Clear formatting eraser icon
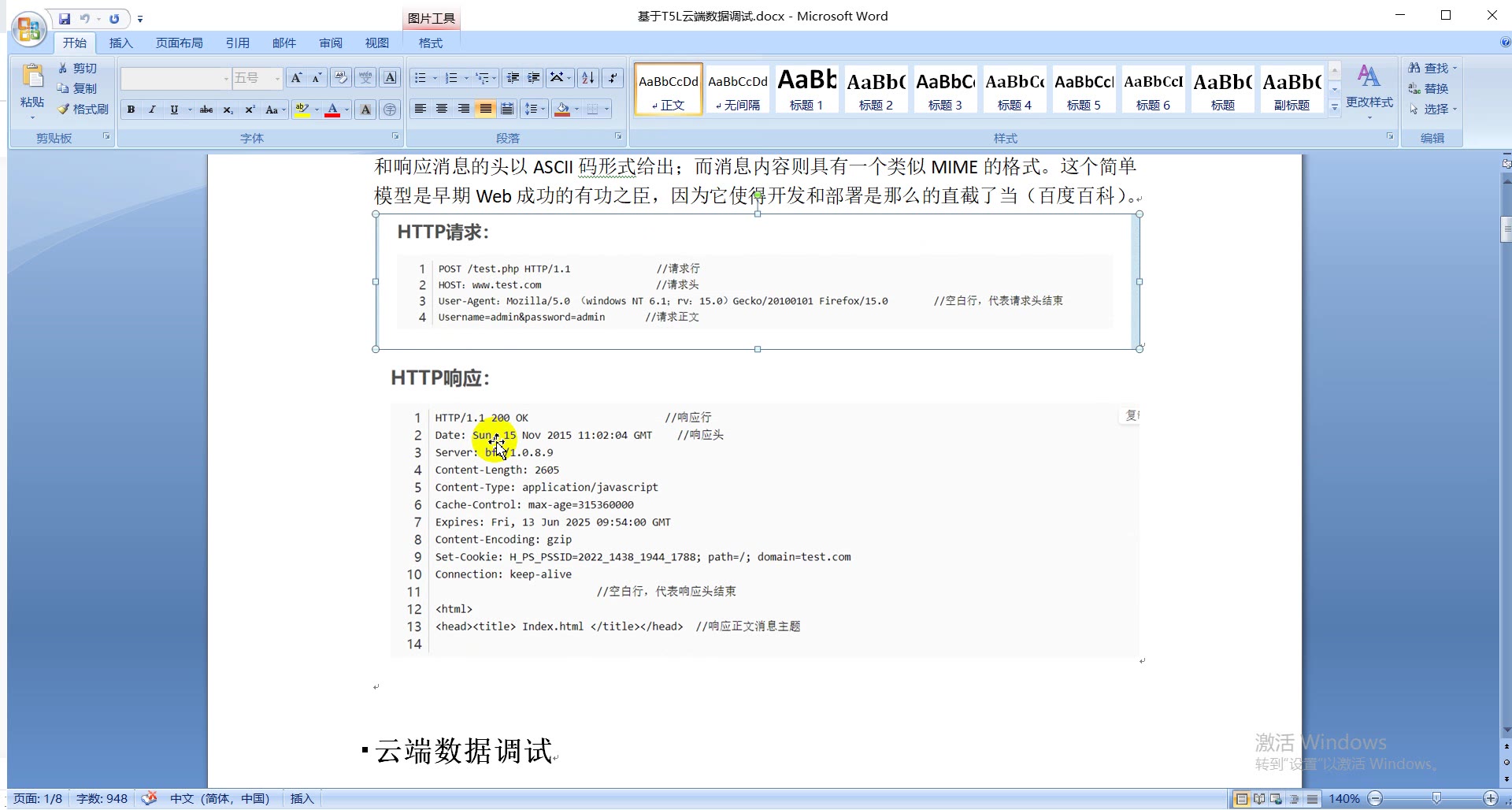Viewport: 1512px width, 810px height. coord(340,77)
